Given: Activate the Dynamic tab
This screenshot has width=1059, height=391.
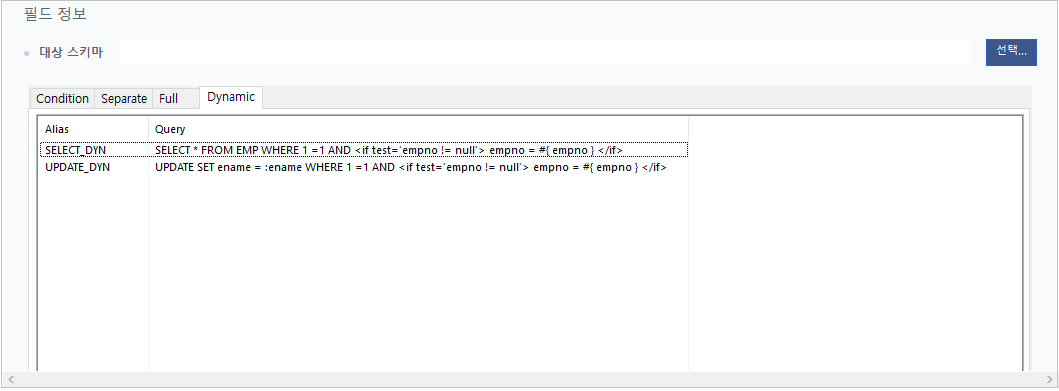Looking at the screenshot, I should point(231,97).
